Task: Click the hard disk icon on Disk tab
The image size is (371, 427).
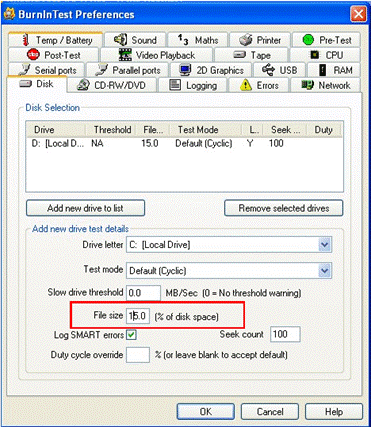Action: (26, 84)
